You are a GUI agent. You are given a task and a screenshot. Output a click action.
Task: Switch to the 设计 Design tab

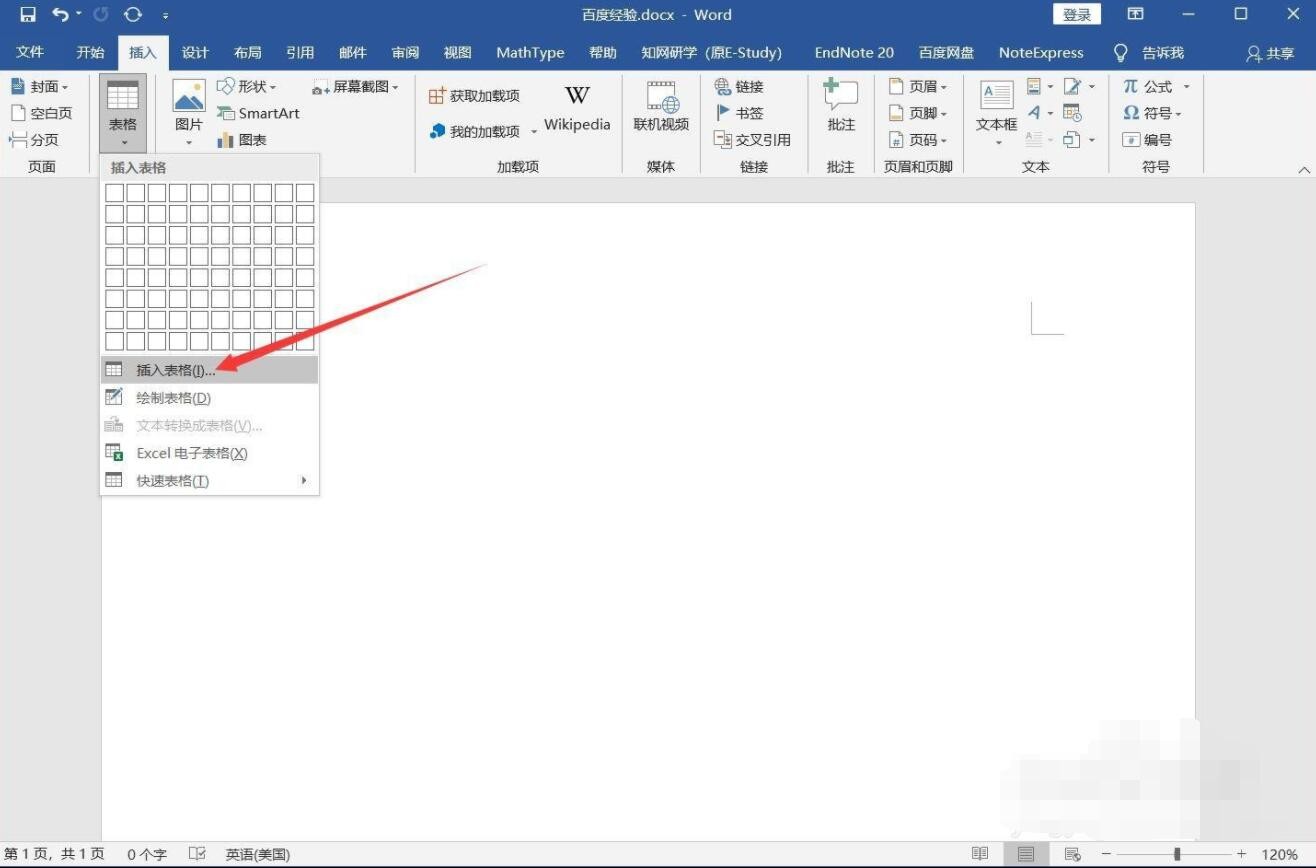tap(195, 52)
